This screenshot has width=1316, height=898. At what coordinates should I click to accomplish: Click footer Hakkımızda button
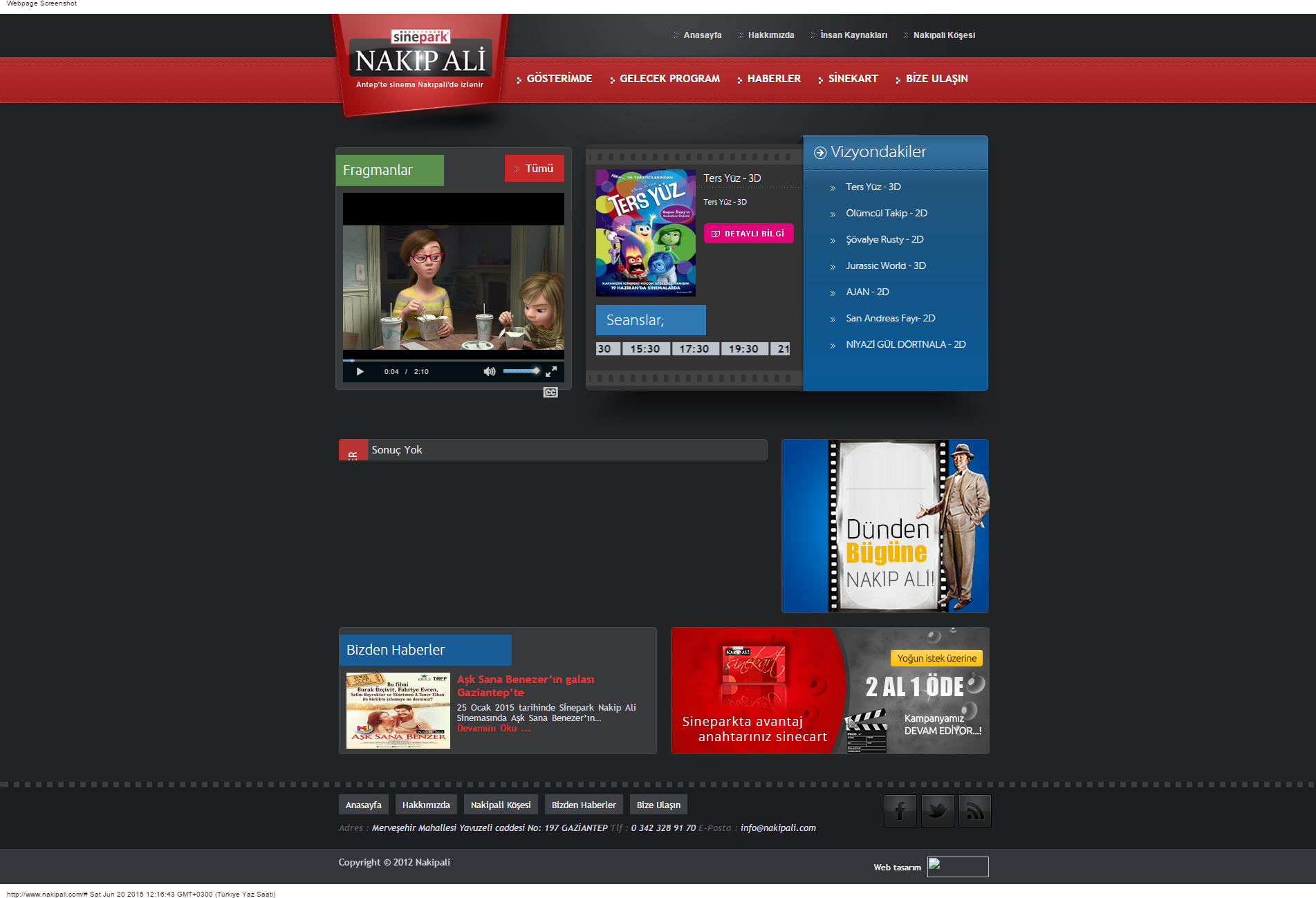[x=426, y=805]
